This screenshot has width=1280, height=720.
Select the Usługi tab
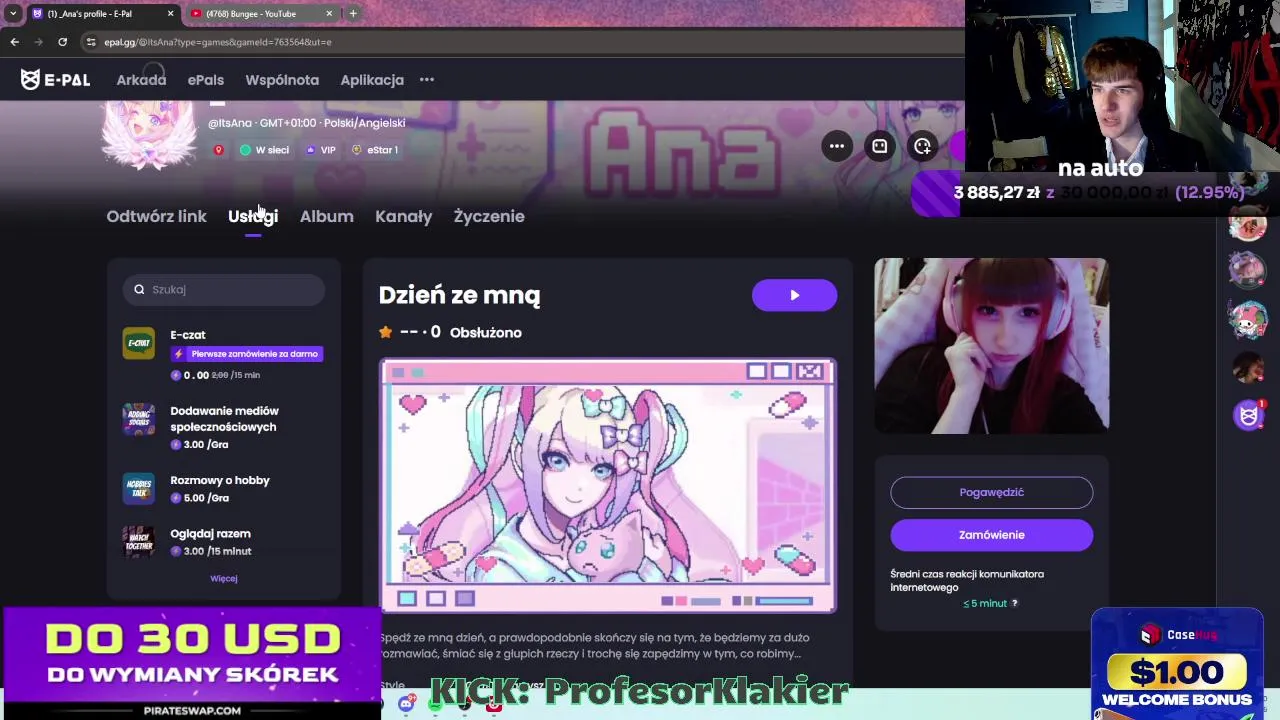click(253, 216)
